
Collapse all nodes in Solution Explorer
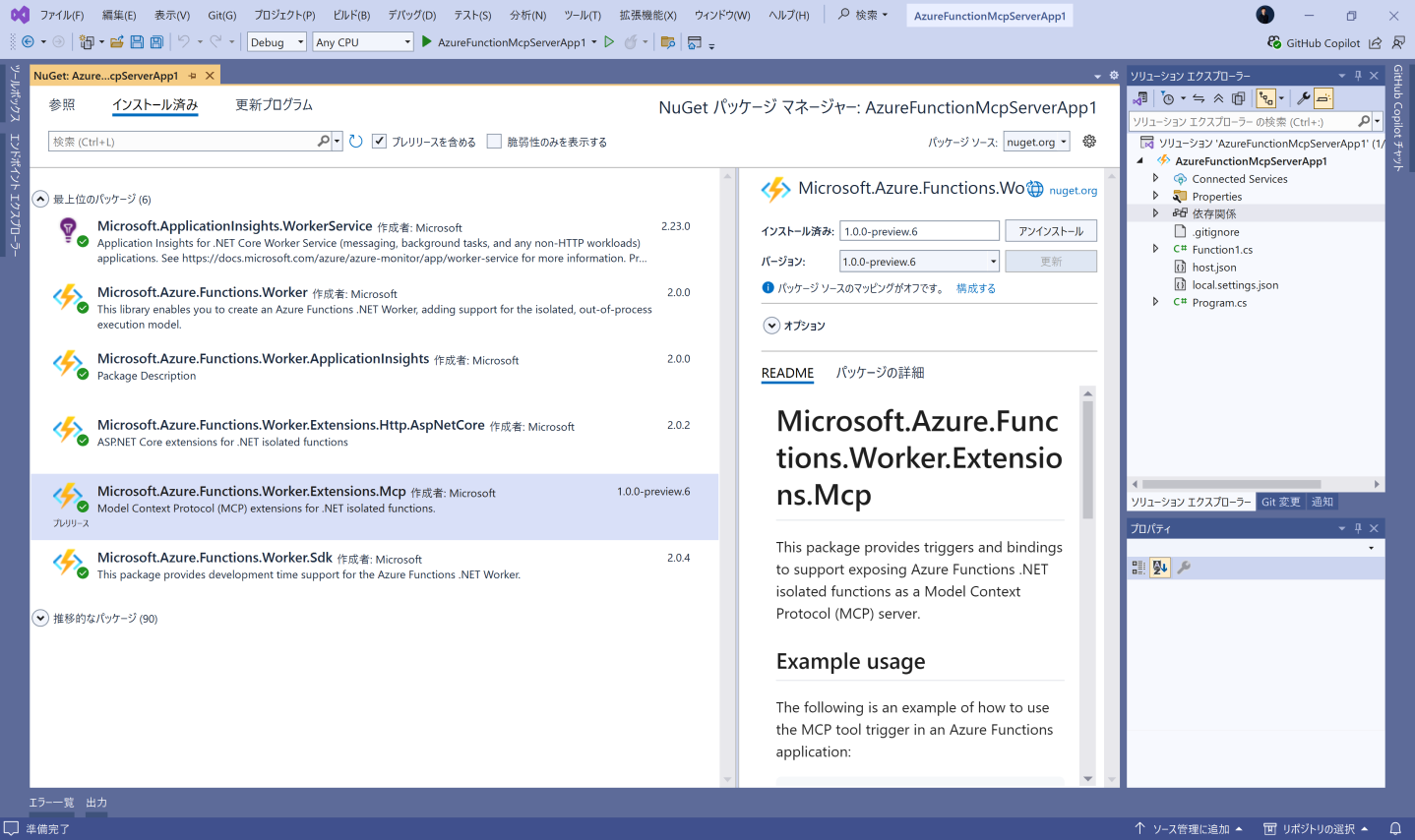tap(1218, 98)
